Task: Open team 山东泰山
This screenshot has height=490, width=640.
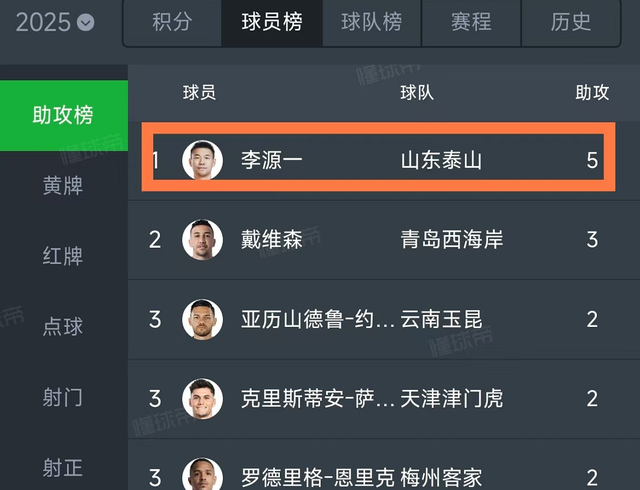Action: pyautogui.click(x=441, y=160)
